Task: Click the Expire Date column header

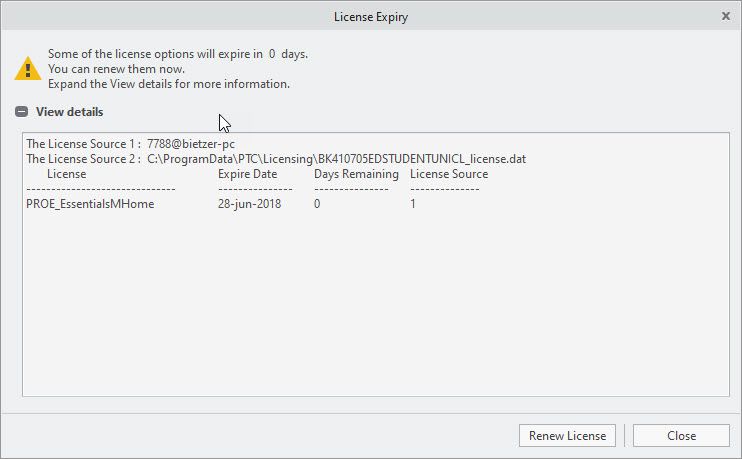Action: point(248,174)
